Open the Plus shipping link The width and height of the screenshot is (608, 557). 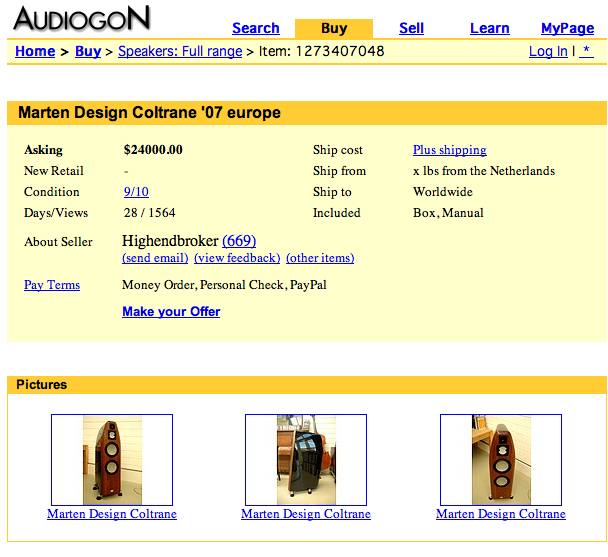(449, 150)
